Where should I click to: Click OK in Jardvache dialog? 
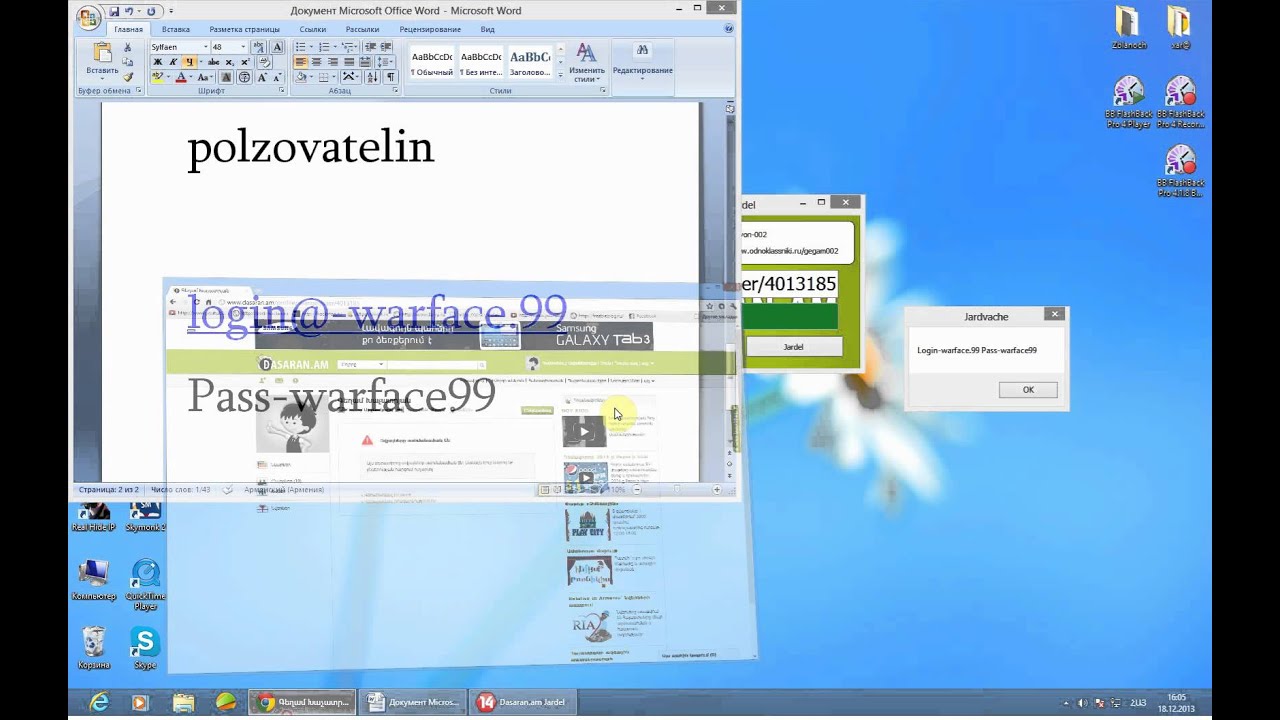1028,390
